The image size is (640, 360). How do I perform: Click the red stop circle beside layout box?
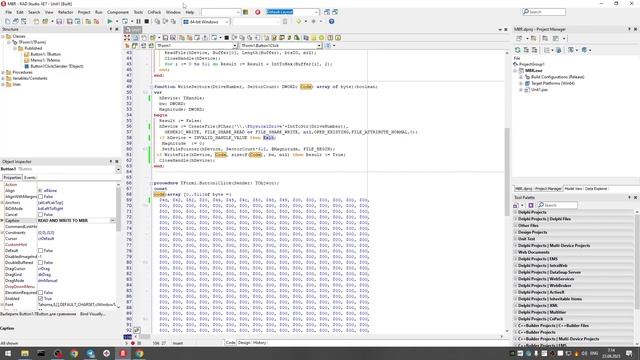[x=258, y=12]
